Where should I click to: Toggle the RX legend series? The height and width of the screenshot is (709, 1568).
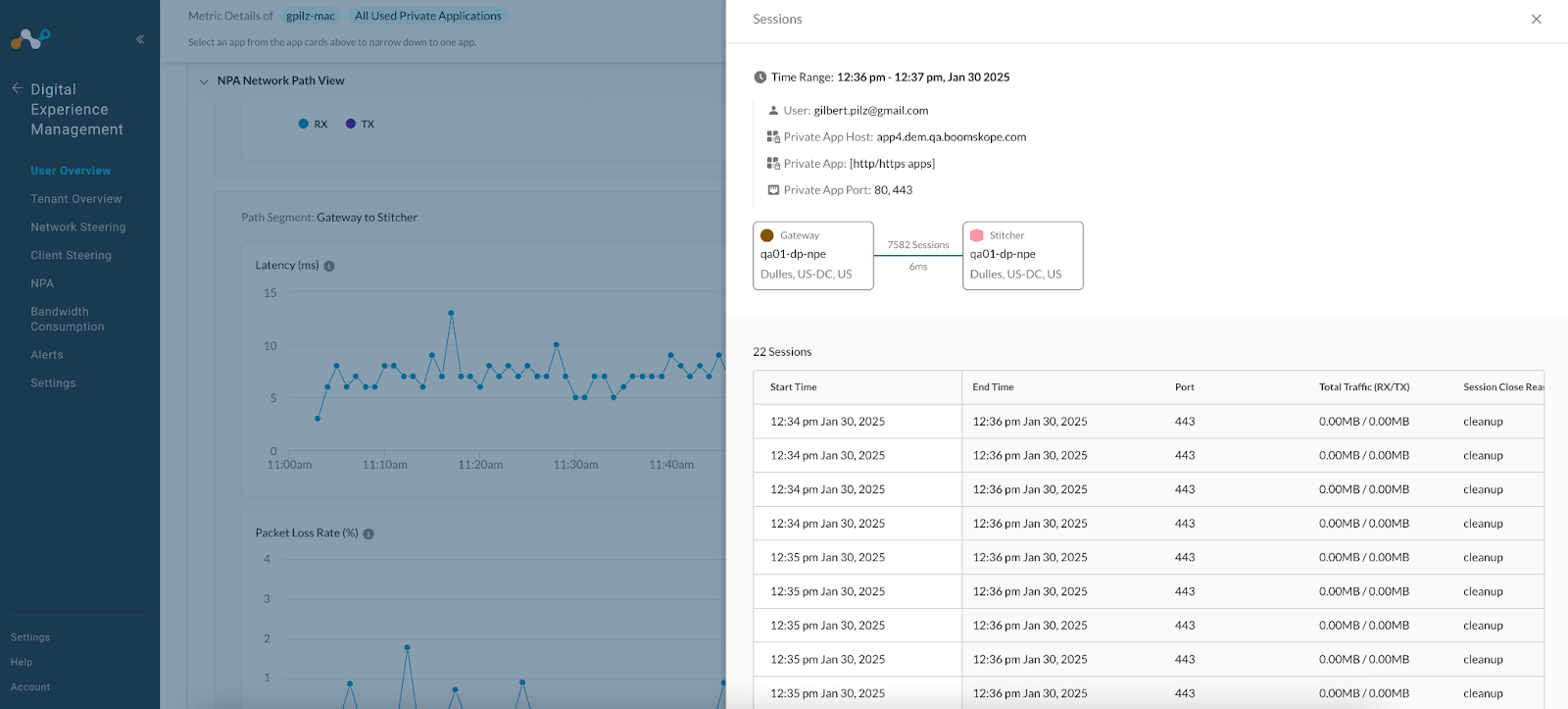tap(313, 124)
